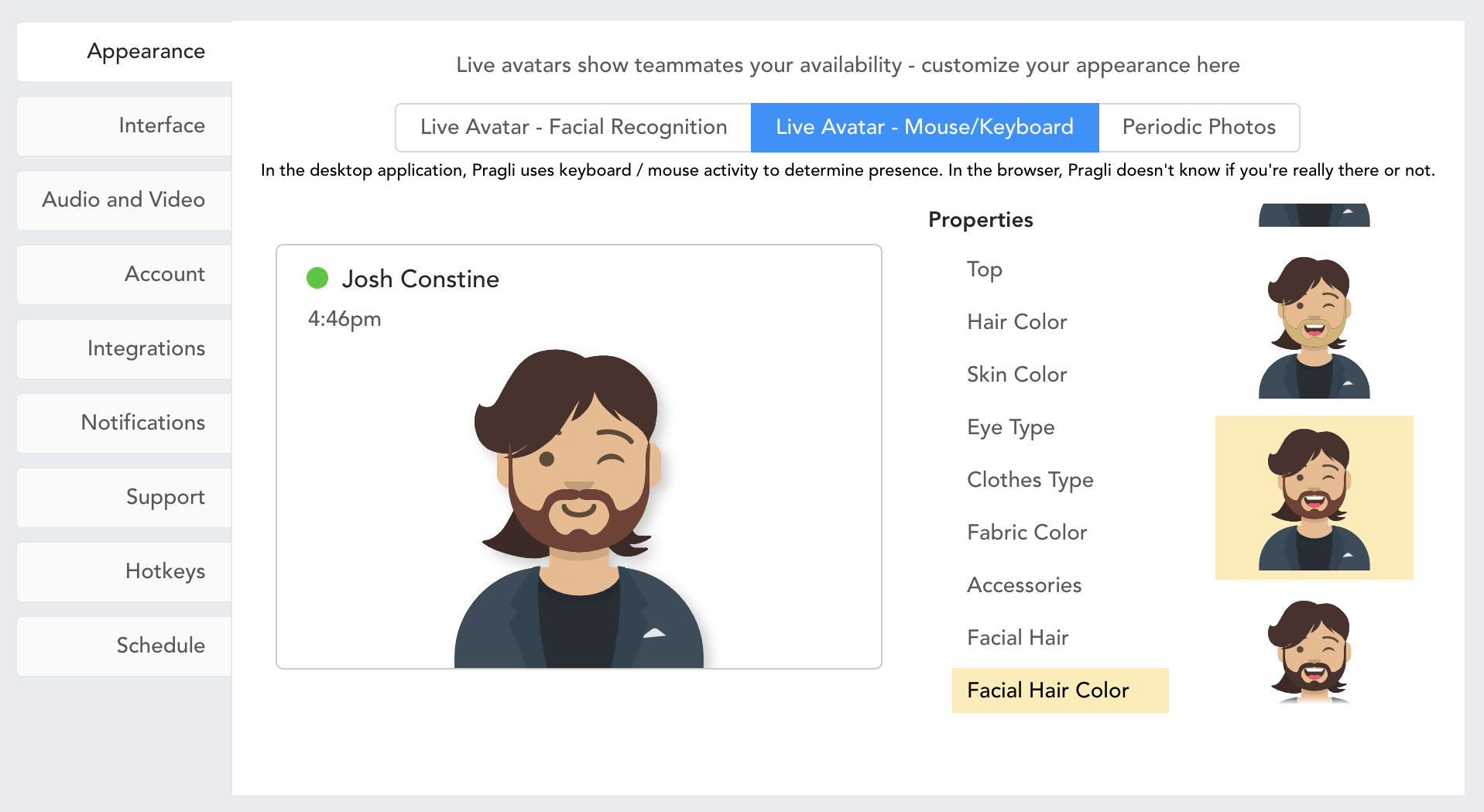This screenshot has height=812, width=1484.
Task: Open the Audio and Video settings tab
Action: point(125,200)
